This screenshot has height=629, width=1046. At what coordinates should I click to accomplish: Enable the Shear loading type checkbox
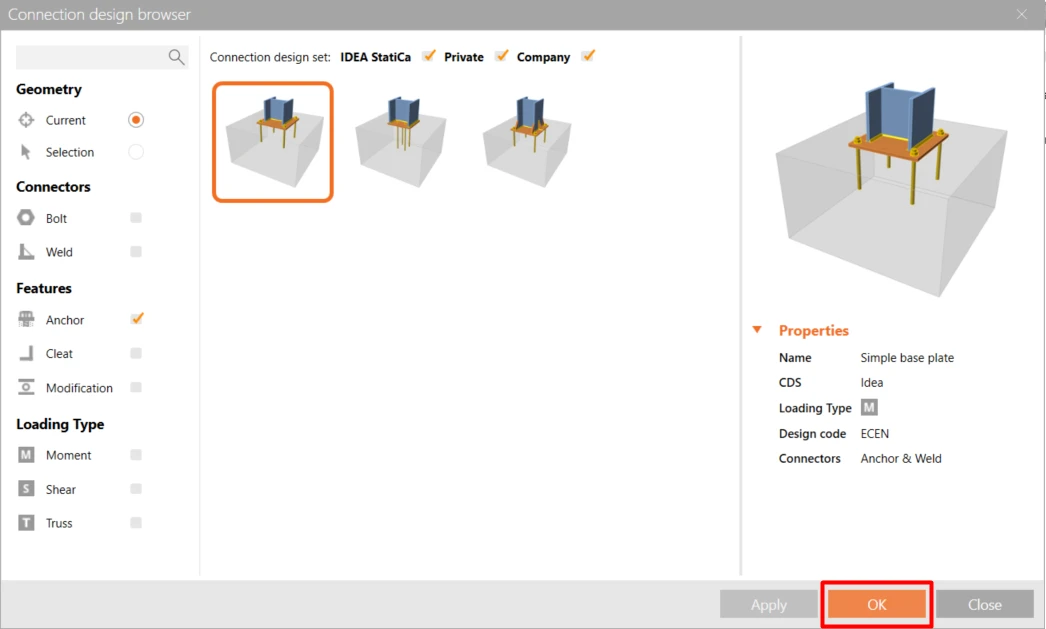(136, 489)
